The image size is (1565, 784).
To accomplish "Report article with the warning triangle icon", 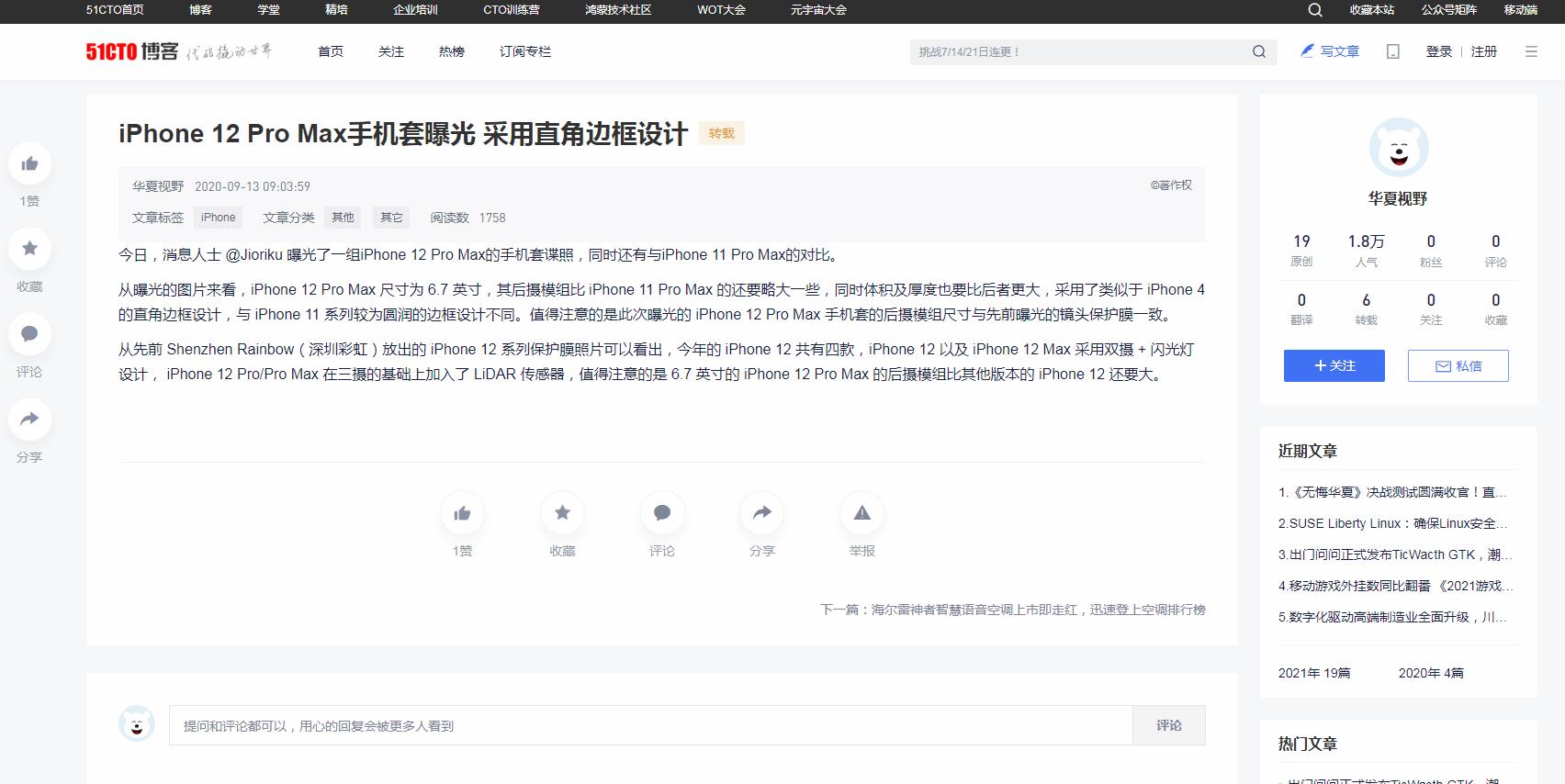I will click(862, 513).
